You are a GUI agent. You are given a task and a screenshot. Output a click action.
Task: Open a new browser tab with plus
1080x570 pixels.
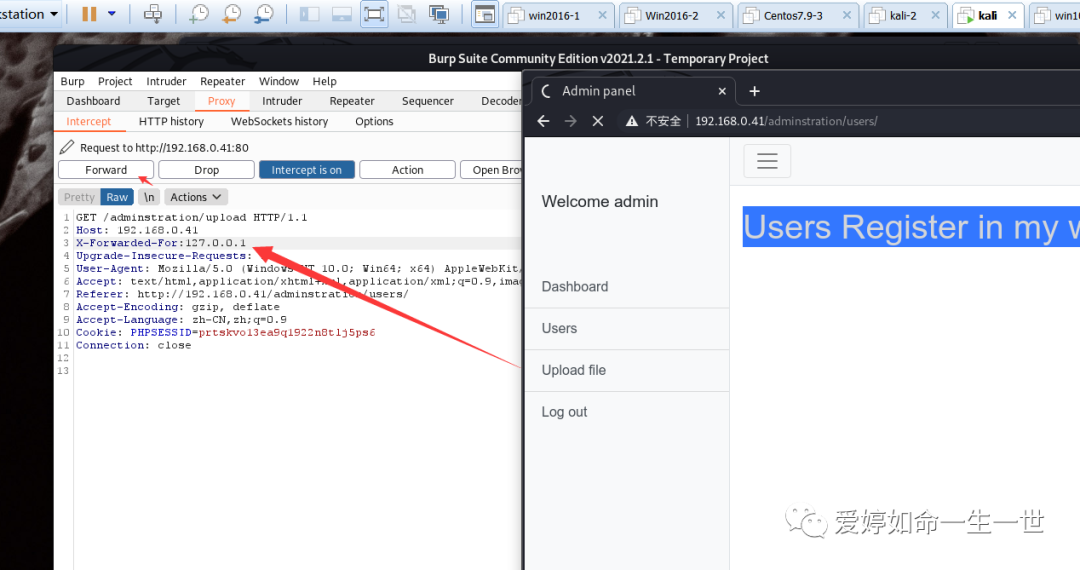click(754, 91)
